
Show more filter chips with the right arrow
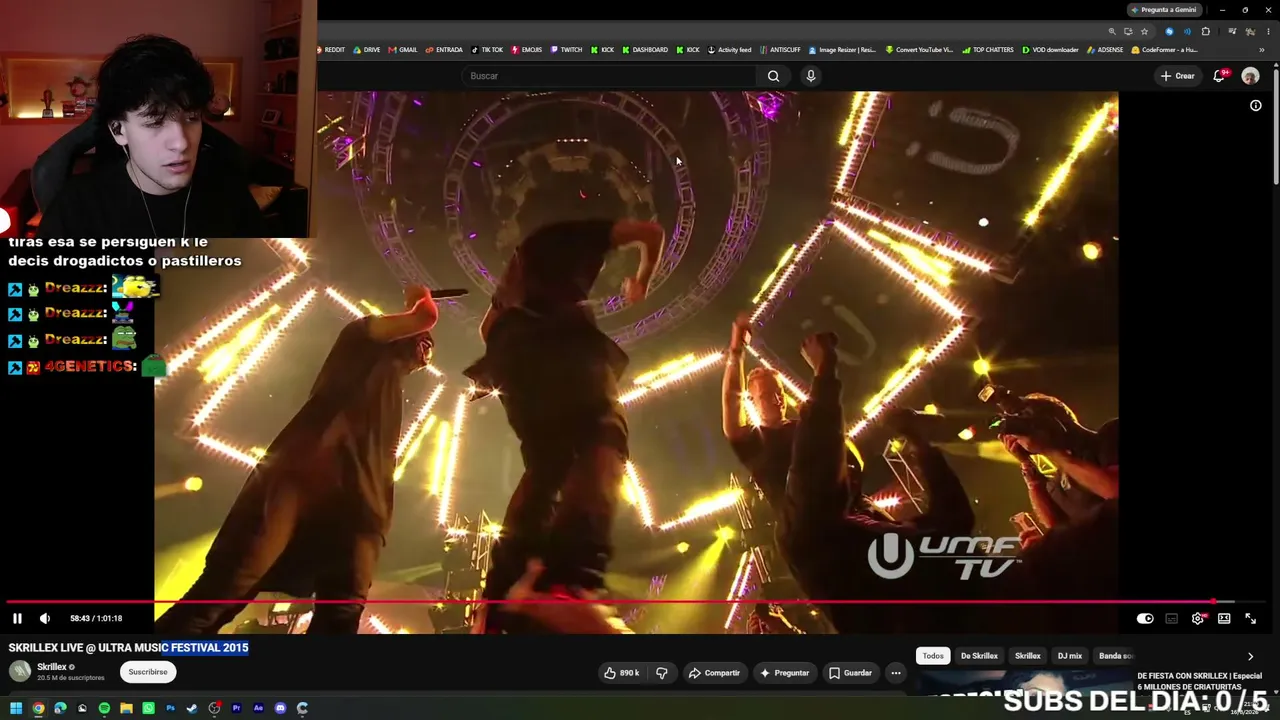tap(1250, 656)
